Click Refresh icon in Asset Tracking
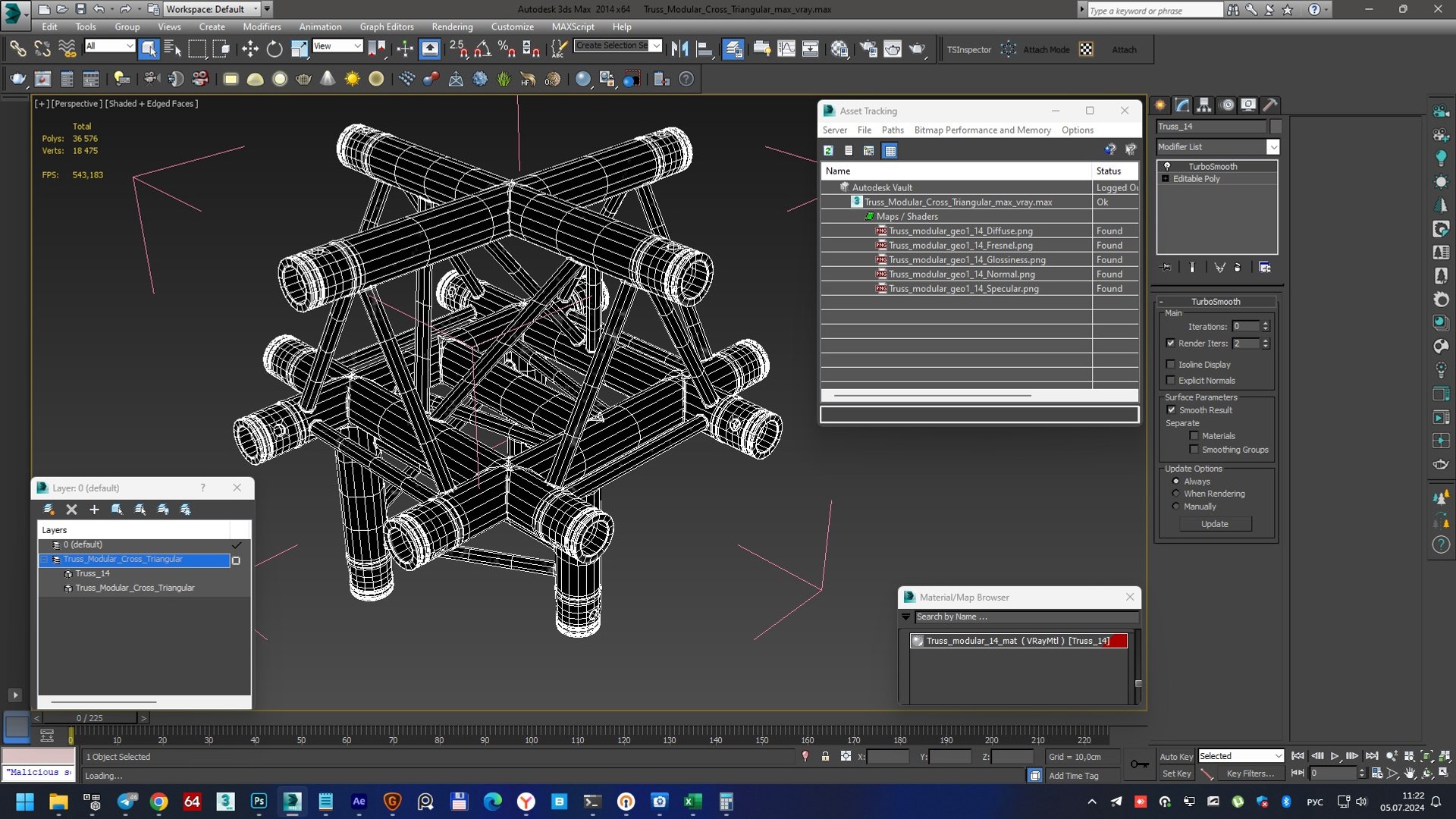Screen dimensions: 1456x819 coord(829,151)
